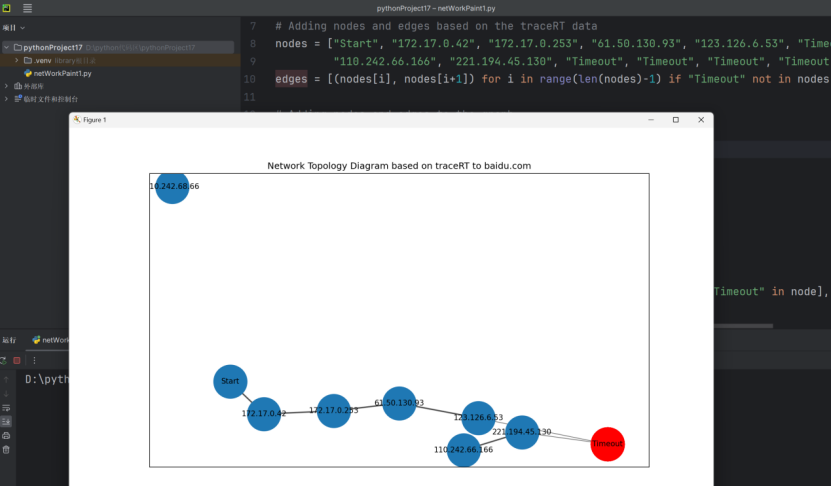This screenshot has width=831, height=486.
Task: Click line number 9 in gutter
Action: point(253,61)
